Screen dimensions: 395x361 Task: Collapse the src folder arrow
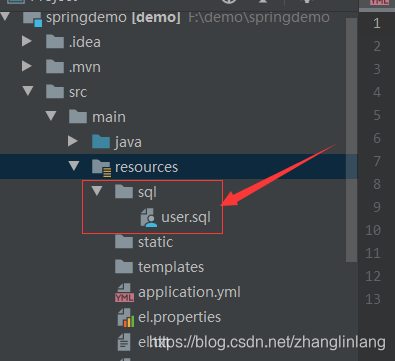28,91
